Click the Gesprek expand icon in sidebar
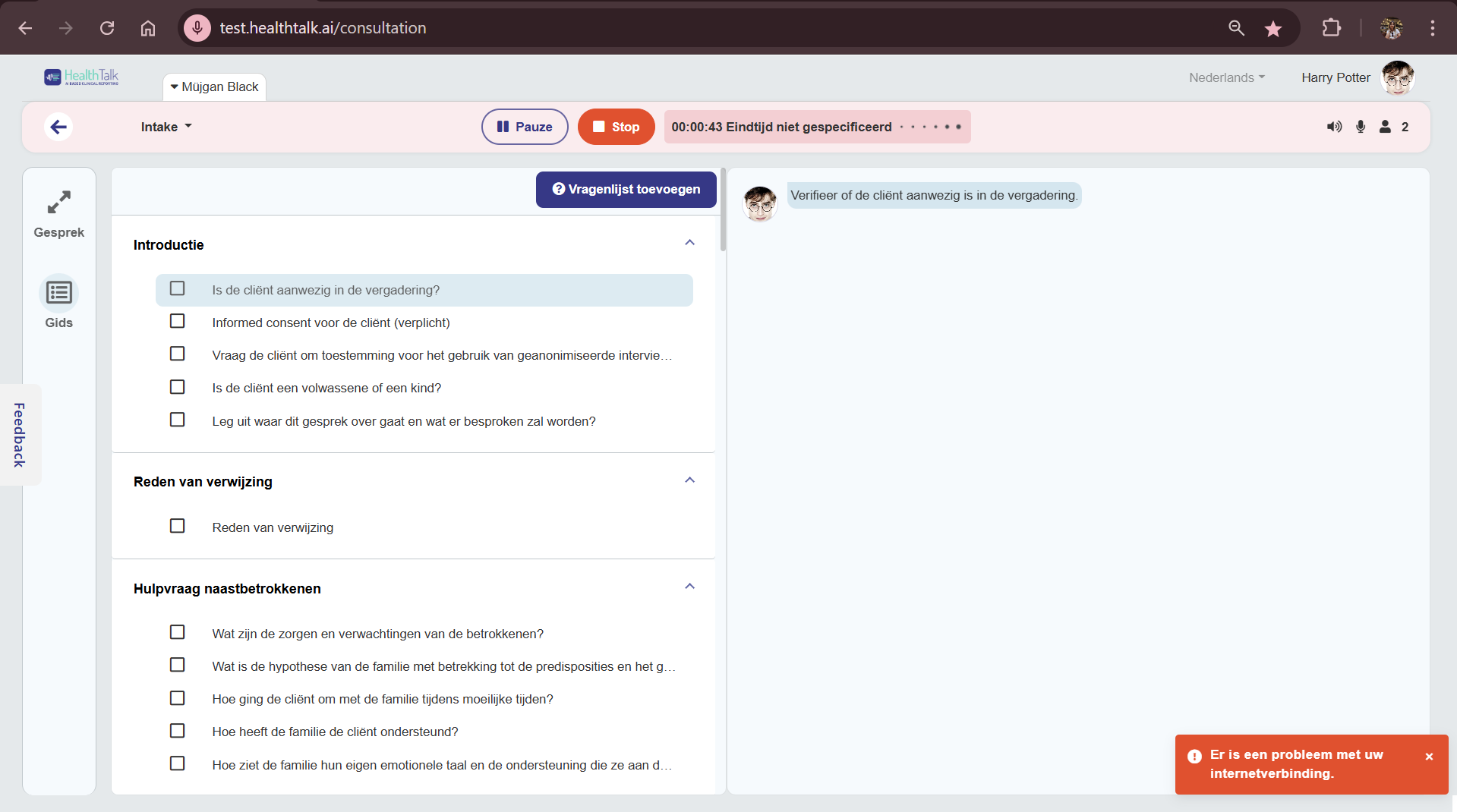 point(58,203)
